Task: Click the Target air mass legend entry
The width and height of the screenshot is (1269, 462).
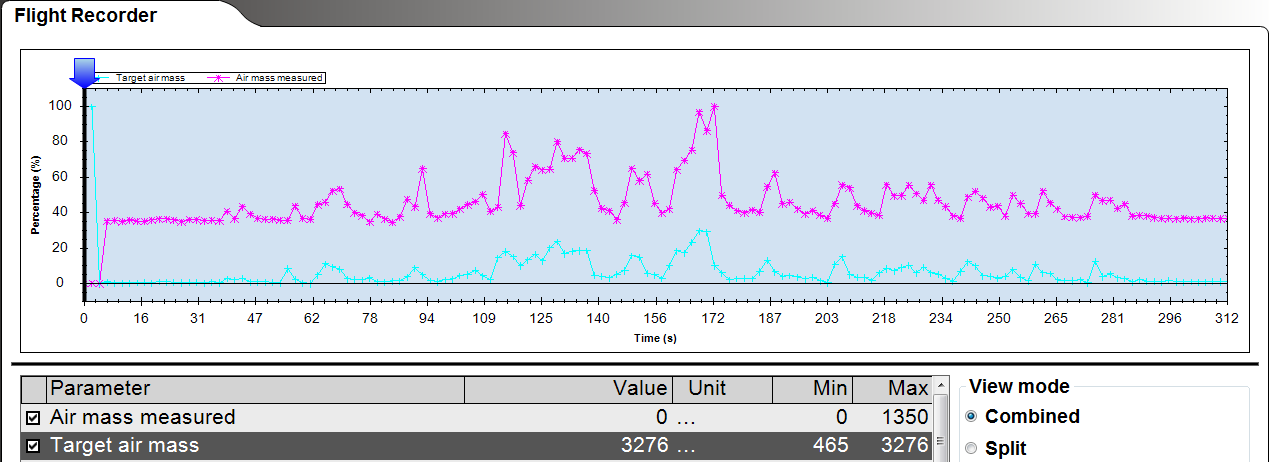Action: (x=150, y=77)
